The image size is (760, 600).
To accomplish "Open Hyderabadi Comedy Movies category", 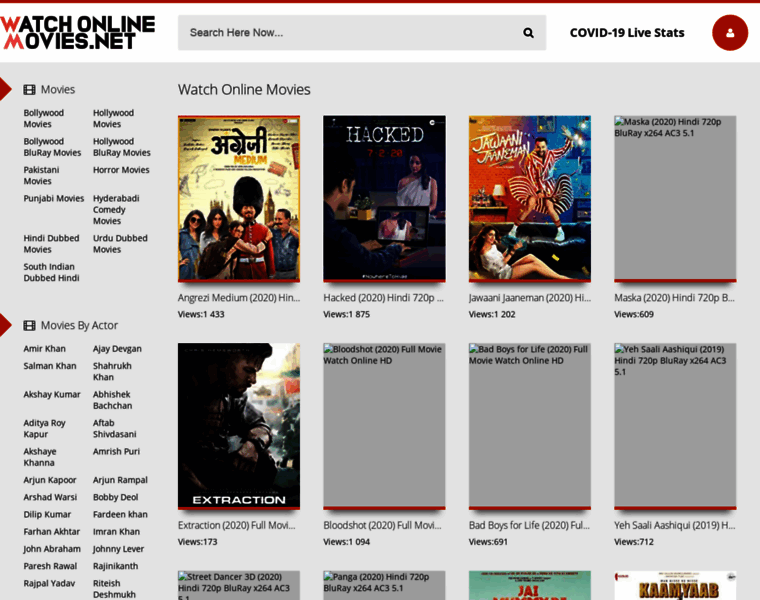I will click(116, 209).
